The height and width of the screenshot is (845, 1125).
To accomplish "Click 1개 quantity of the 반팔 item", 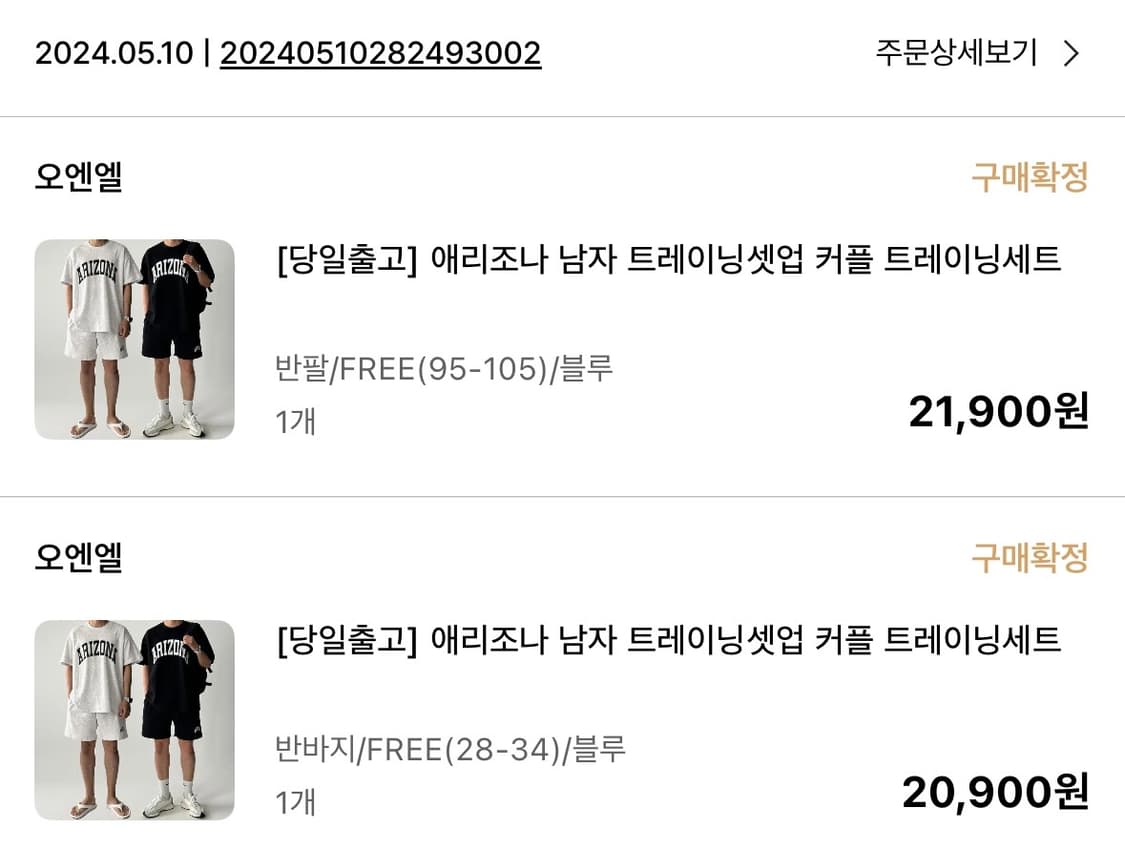I will pos(295,421).
